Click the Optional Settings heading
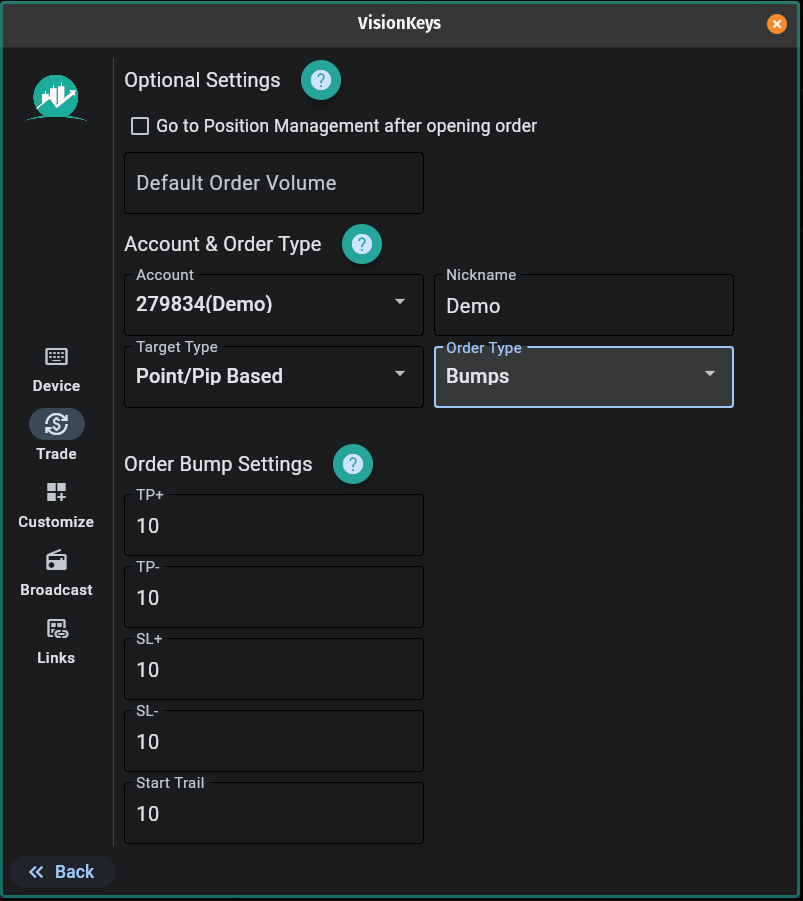 click(202, 80)
